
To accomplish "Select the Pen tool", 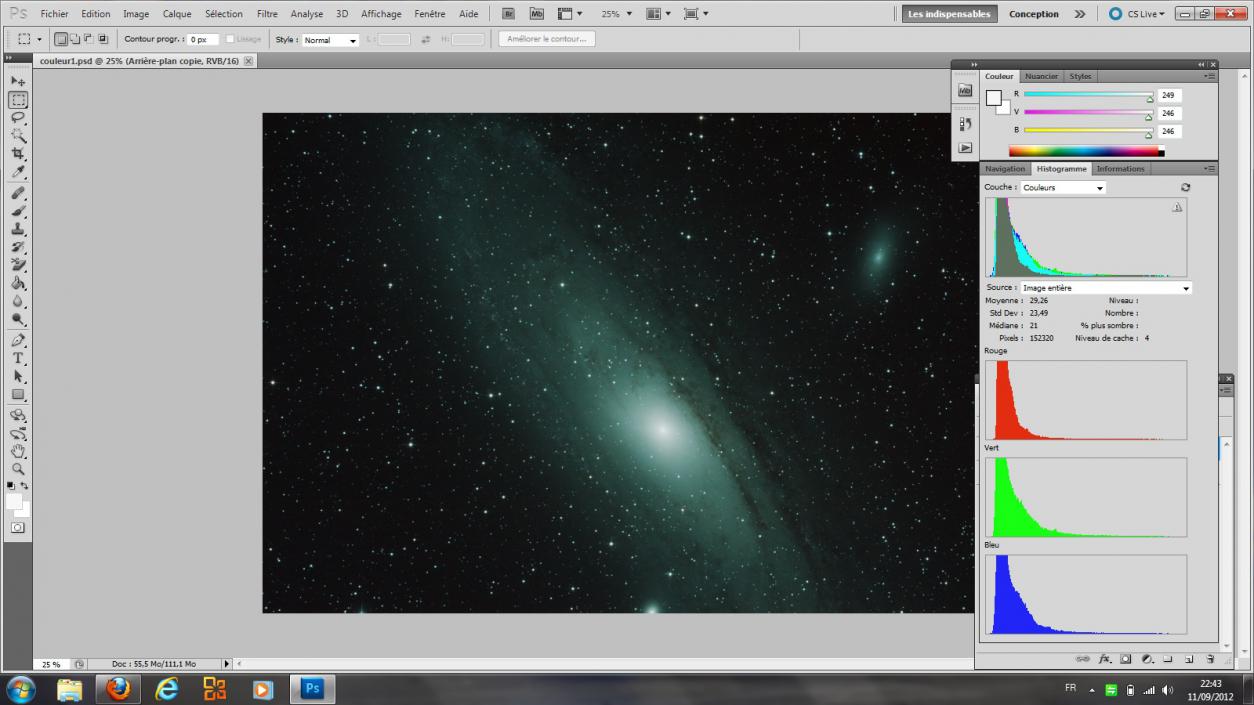I will coord(18,340).
